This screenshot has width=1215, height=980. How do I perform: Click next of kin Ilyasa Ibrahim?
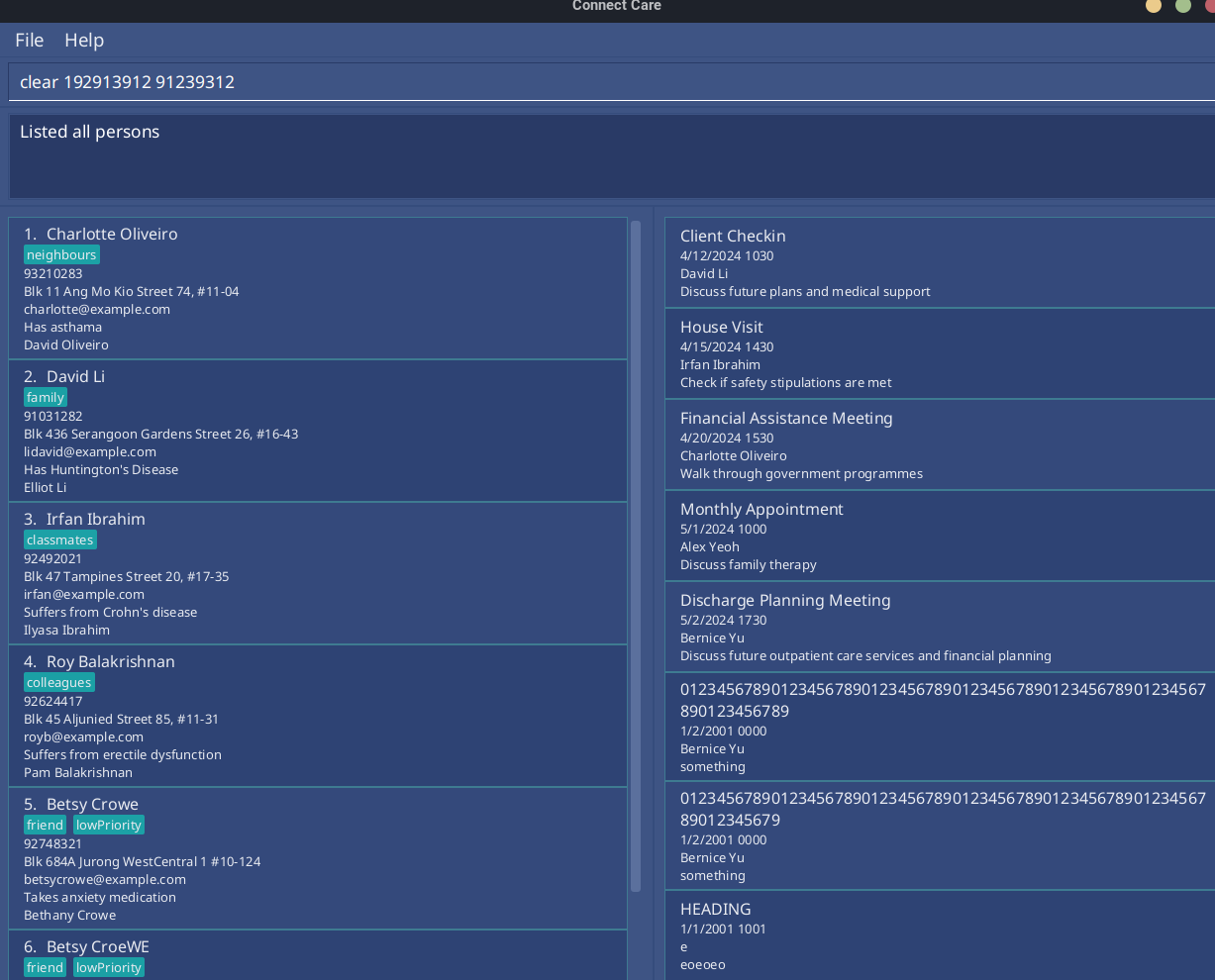tap(66, 630)
